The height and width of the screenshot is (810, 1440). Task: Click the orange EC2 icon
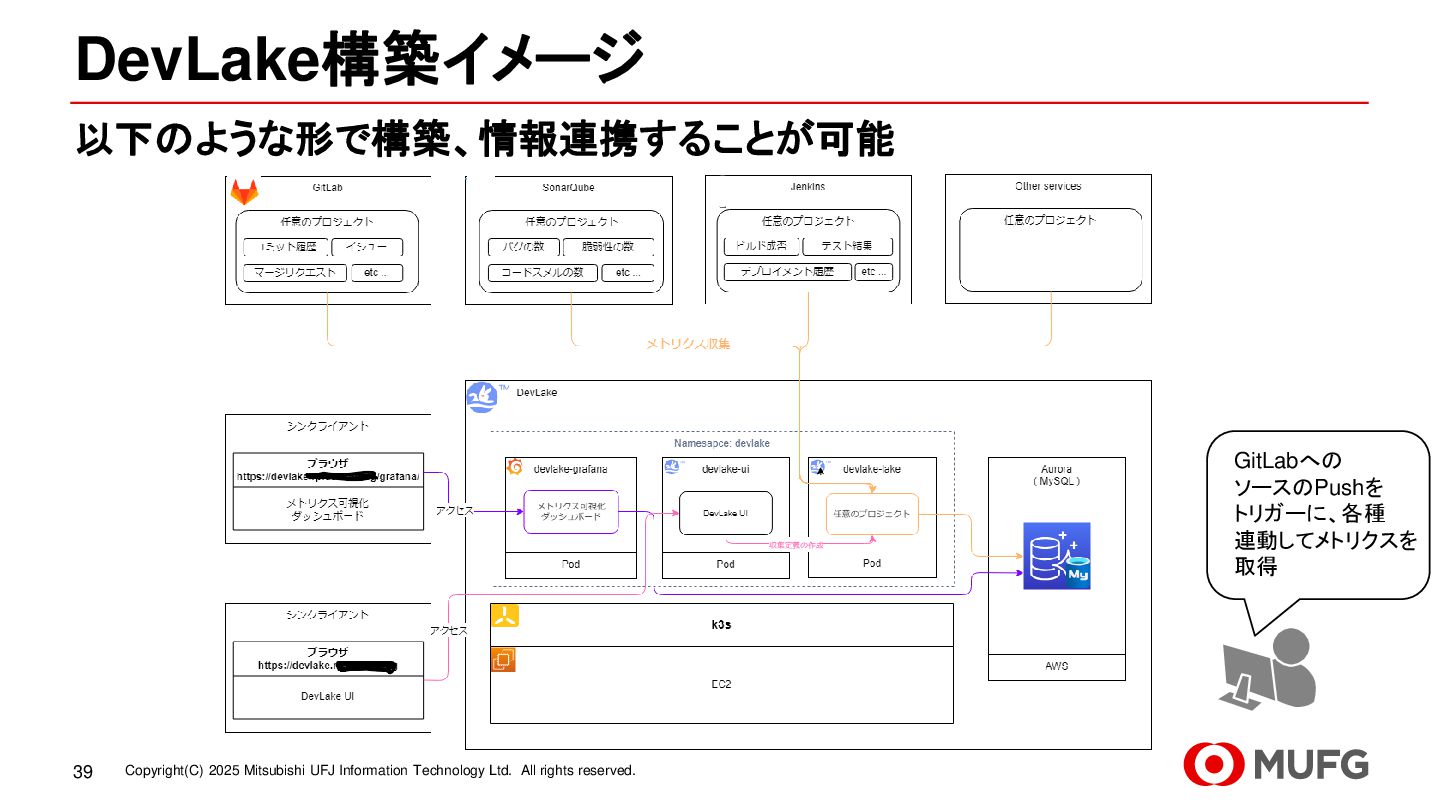point(503,660)
